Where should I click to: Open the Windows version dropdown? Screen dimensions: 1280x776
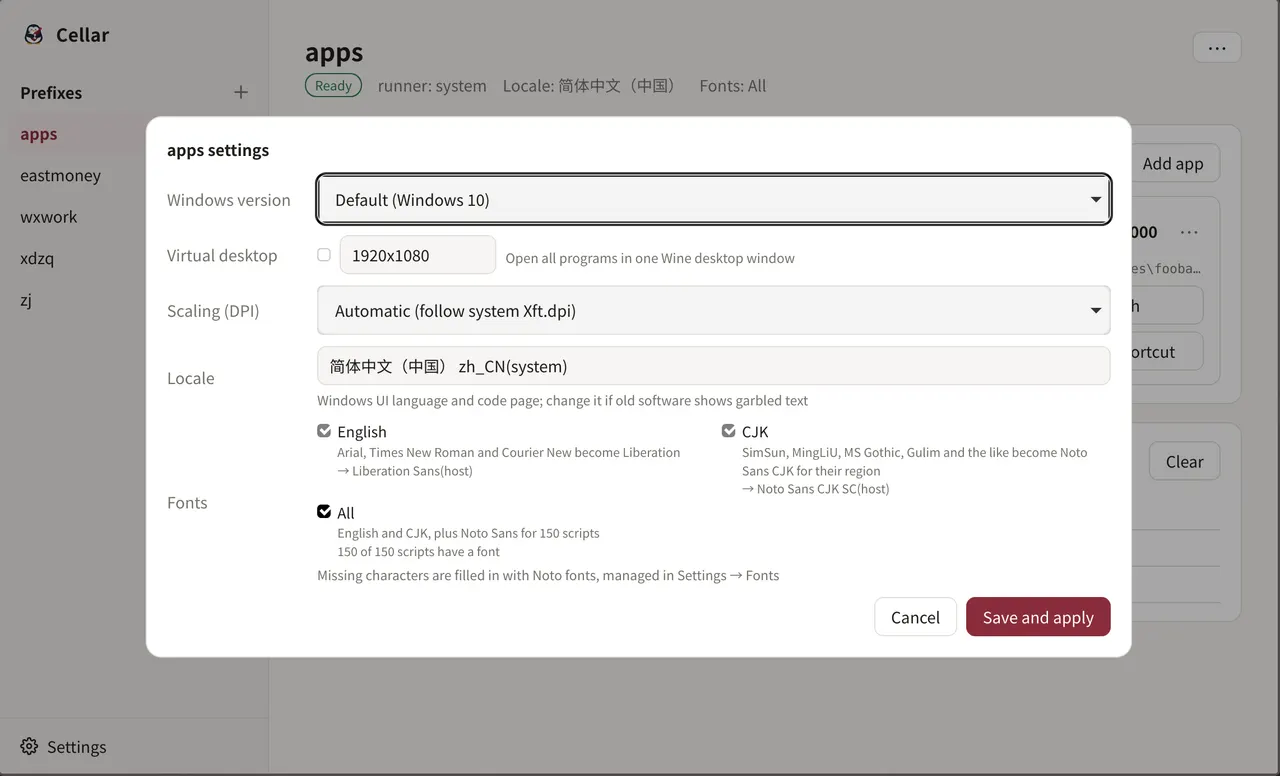714,200
